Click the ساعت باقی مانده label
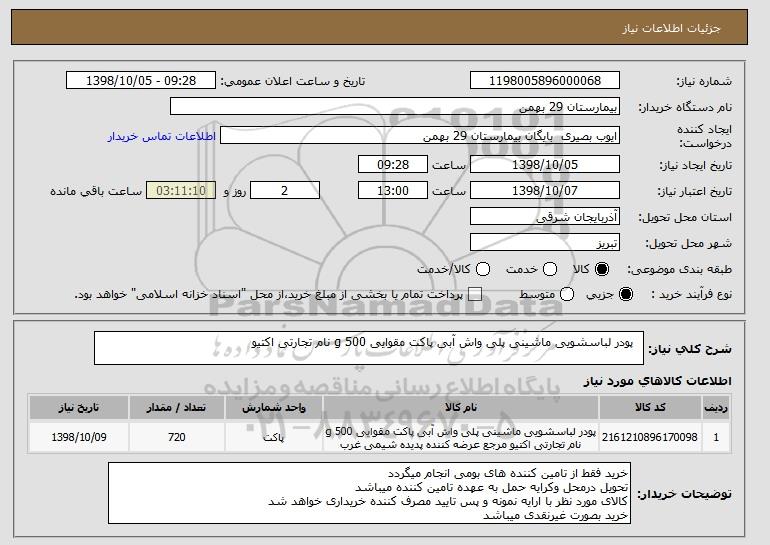This screenshot has width=770, height=545. click(96, 191)
